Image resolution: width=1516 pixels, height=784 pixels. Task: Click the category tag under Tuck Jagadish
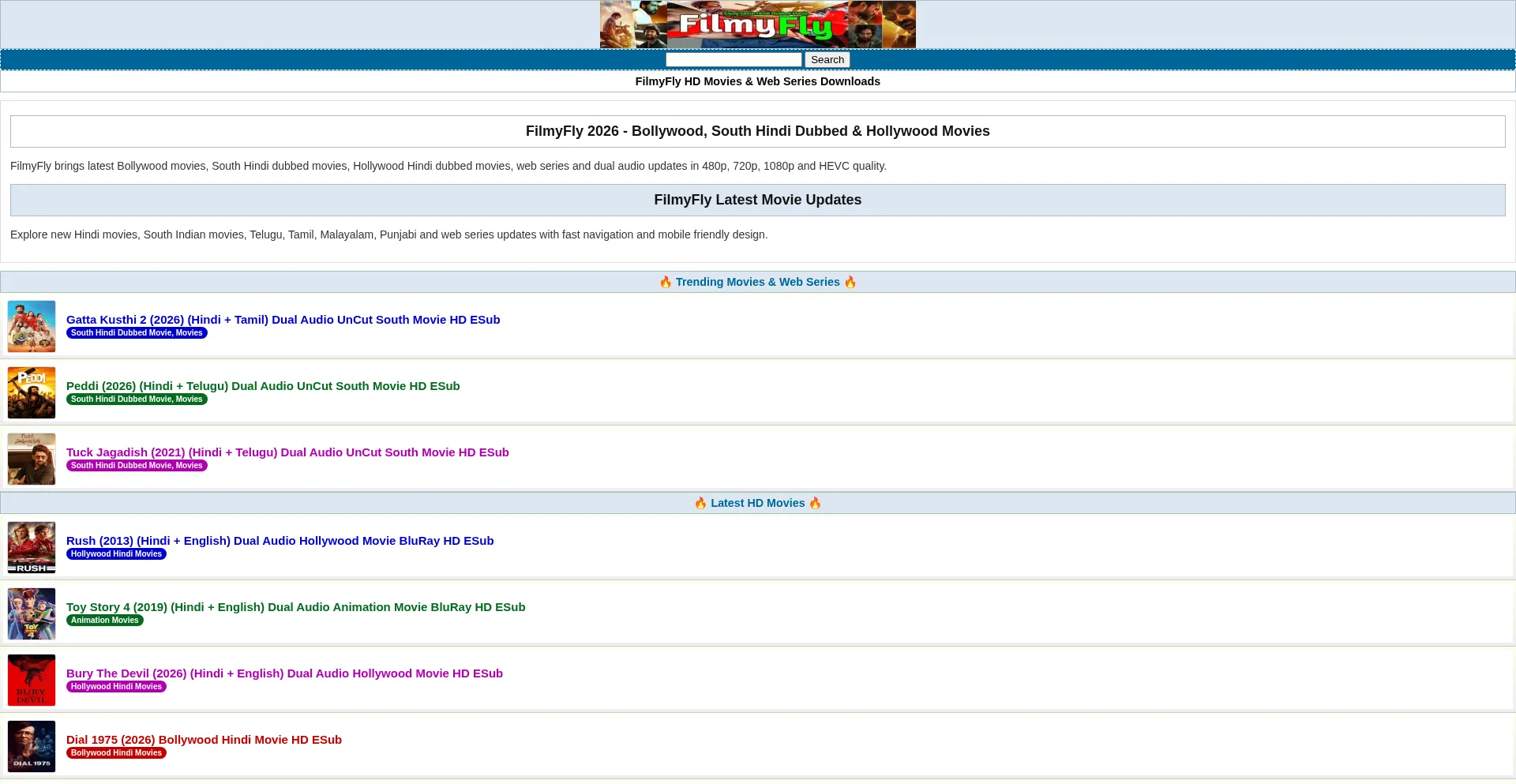coord(137,466)
